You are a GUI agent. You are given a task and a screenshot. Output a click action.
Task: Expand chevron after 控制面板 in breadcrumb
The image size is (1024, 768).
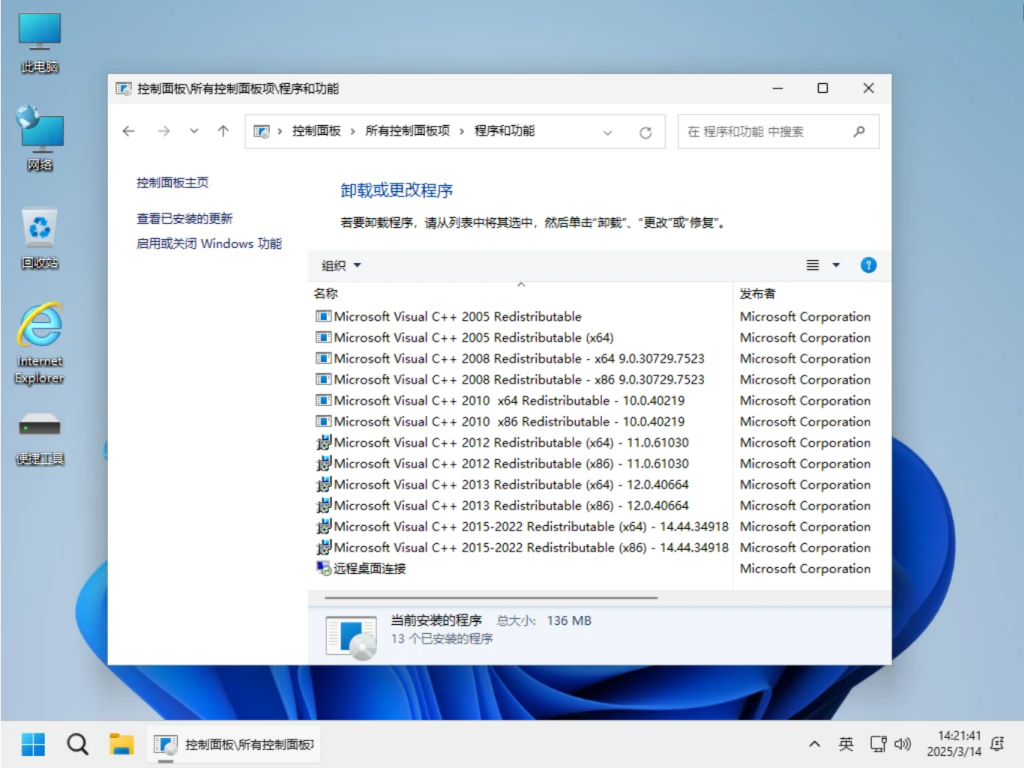point(353,131)
